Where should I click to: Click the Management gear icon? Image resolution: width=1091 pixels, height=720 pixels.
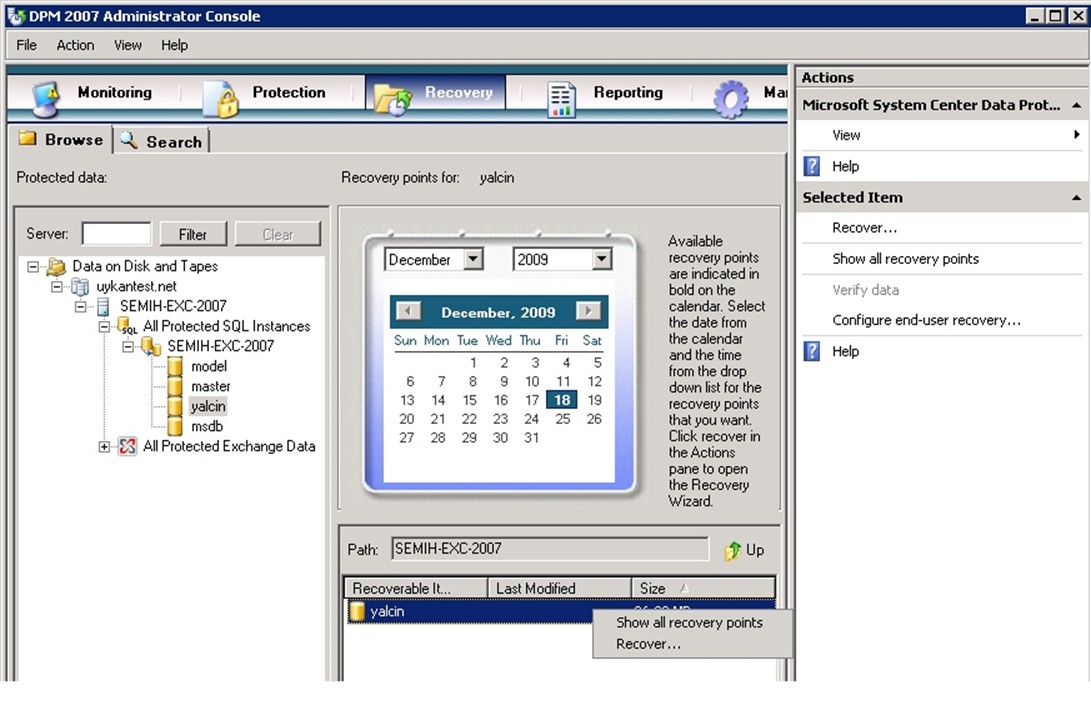(x=730, y=98)
